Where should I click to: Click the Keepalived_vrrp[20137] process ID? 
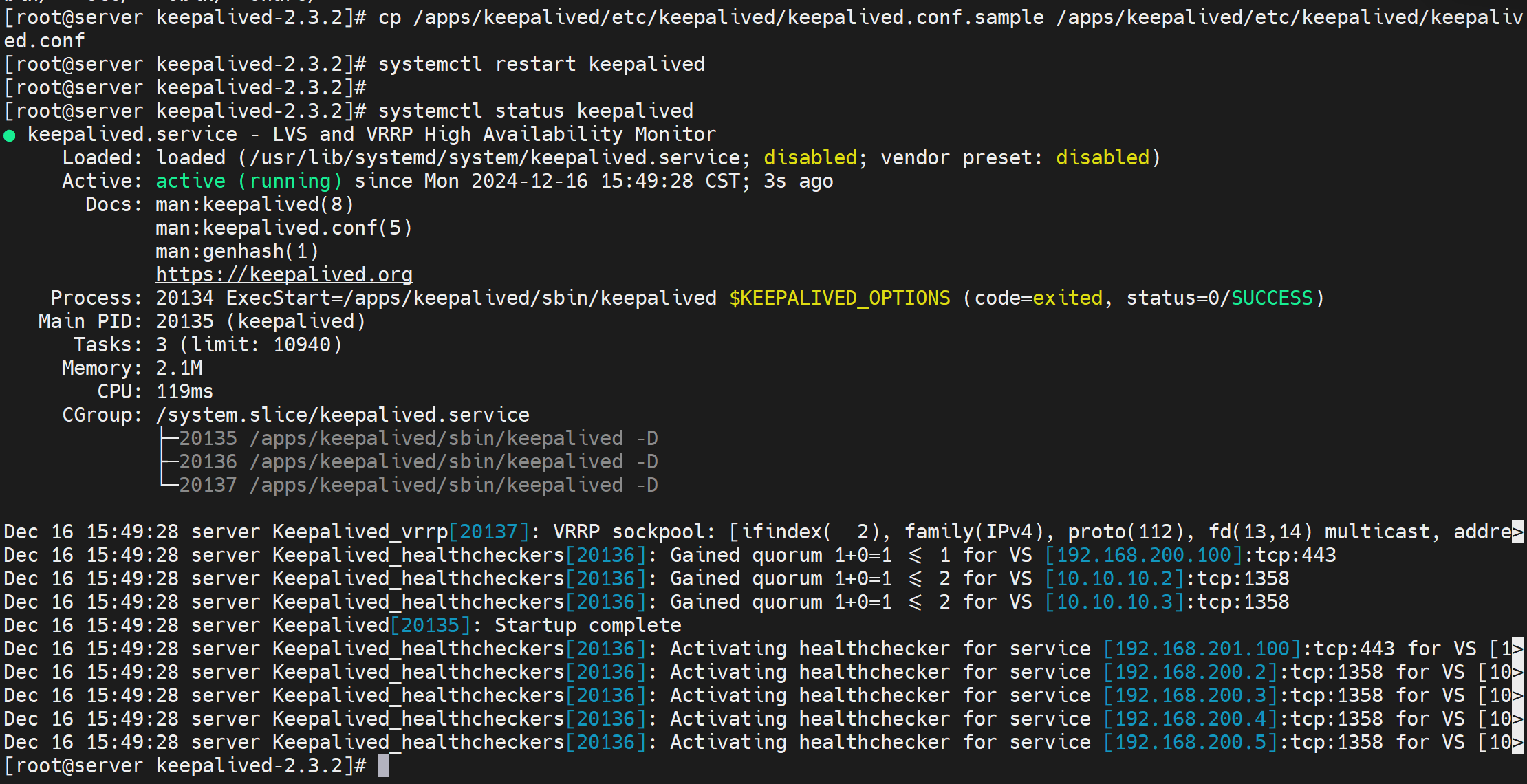tap(488, 532)
